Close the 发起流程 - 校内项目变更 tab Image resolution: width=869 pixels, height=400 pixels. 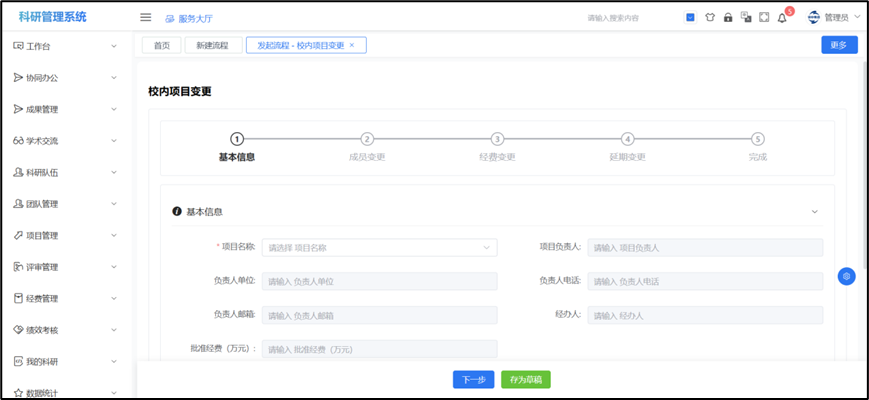352,45
